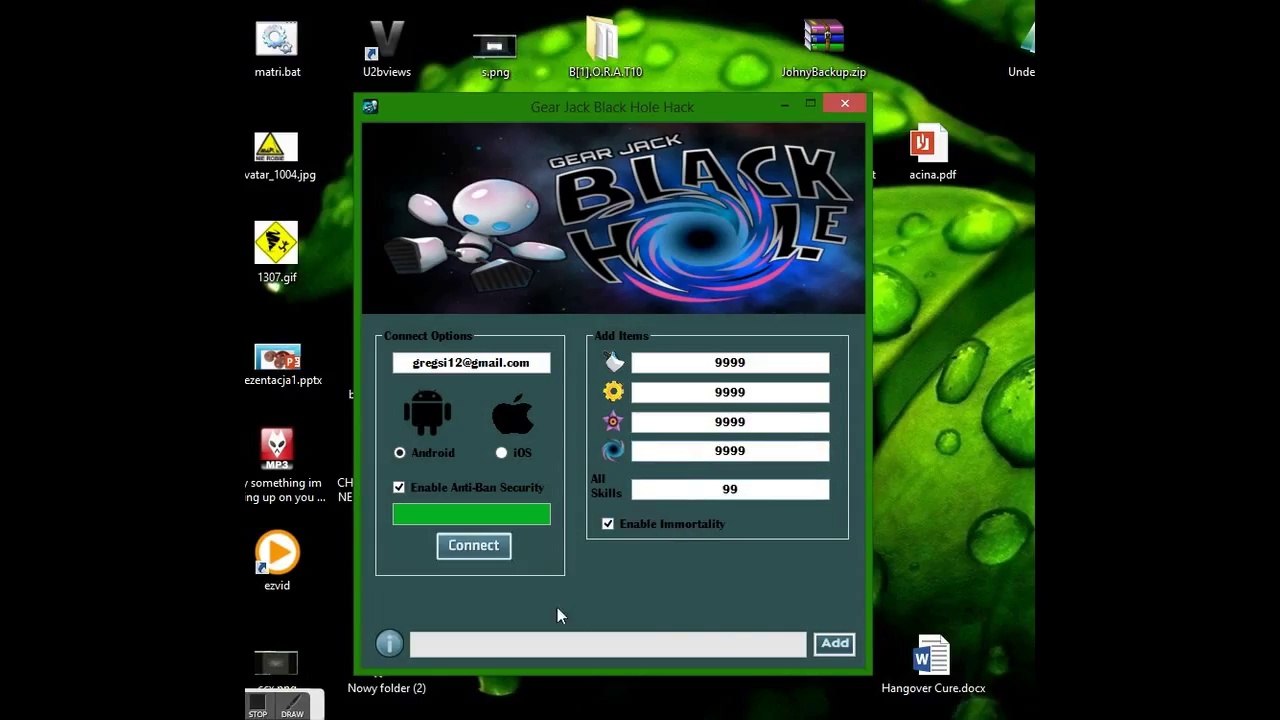Click the DRAW recorder button
The image size is (1280, 720).
point(292,705)
